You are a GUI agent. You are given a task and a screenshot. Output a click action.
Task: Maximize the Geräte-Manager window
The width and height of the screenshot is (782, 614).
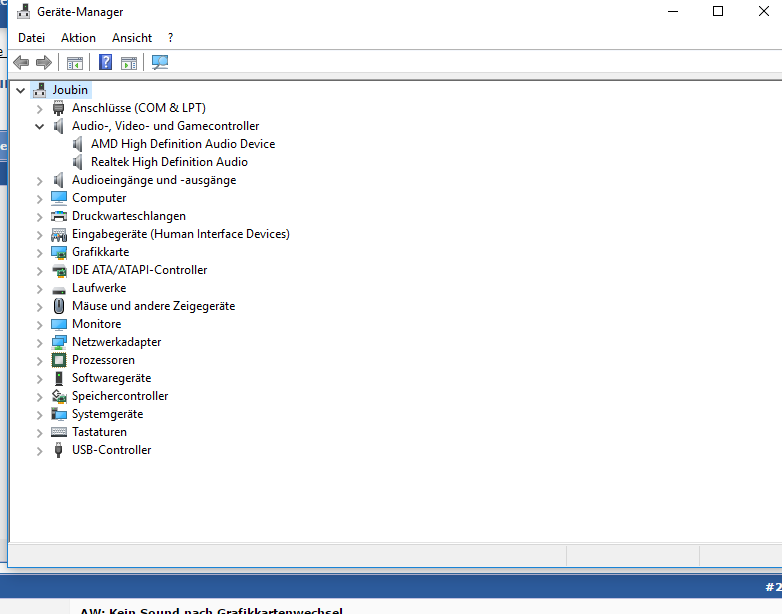coord(718,11)
